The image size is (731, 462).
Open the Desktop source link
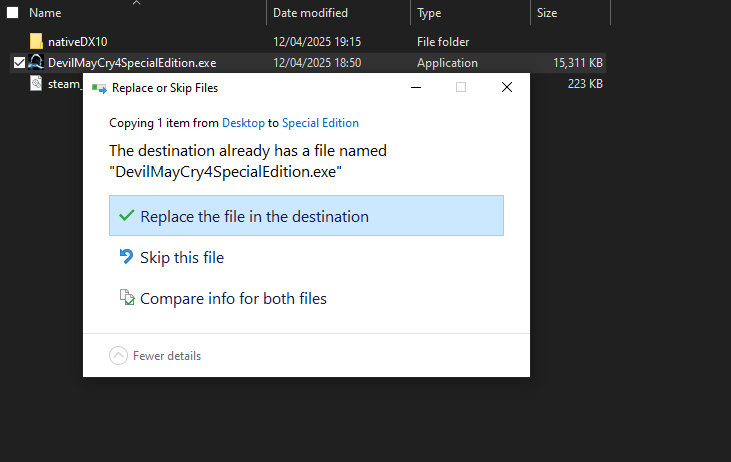[243, 123]
